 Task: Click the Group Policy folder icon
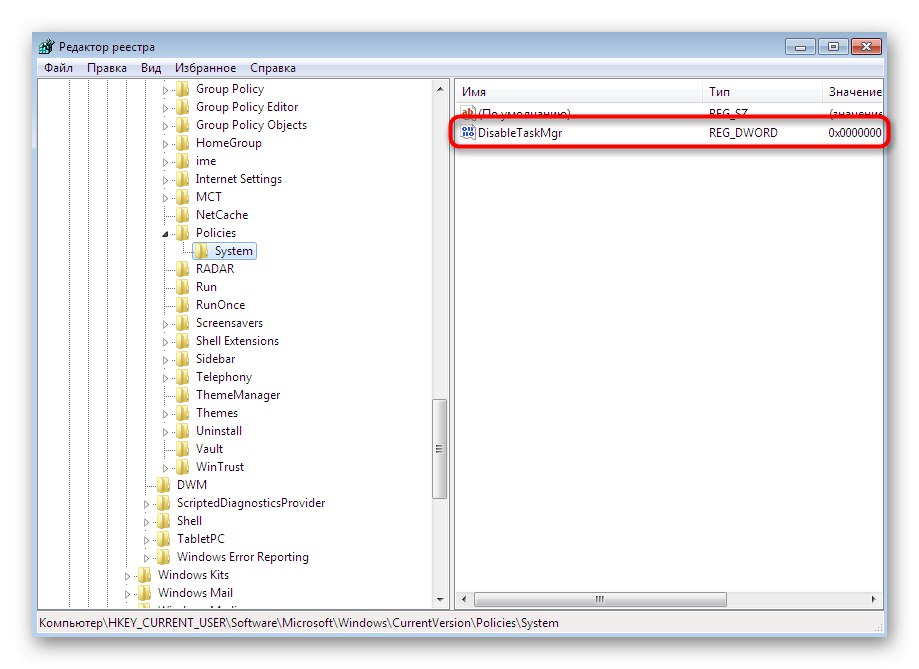[x=183, y=89]
